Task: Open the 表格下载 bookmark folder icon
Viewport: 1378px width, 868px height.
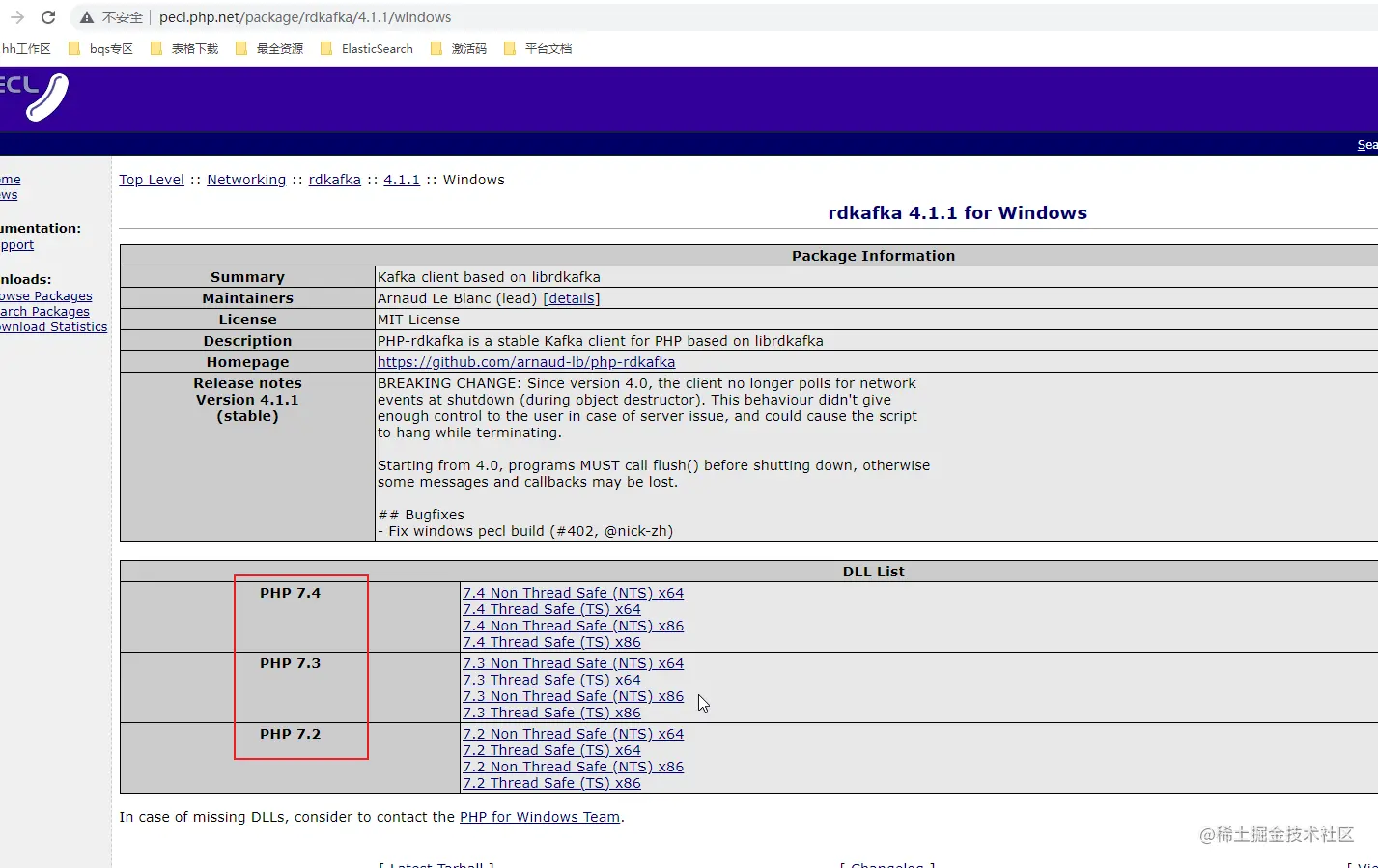Action: (156, 48)
